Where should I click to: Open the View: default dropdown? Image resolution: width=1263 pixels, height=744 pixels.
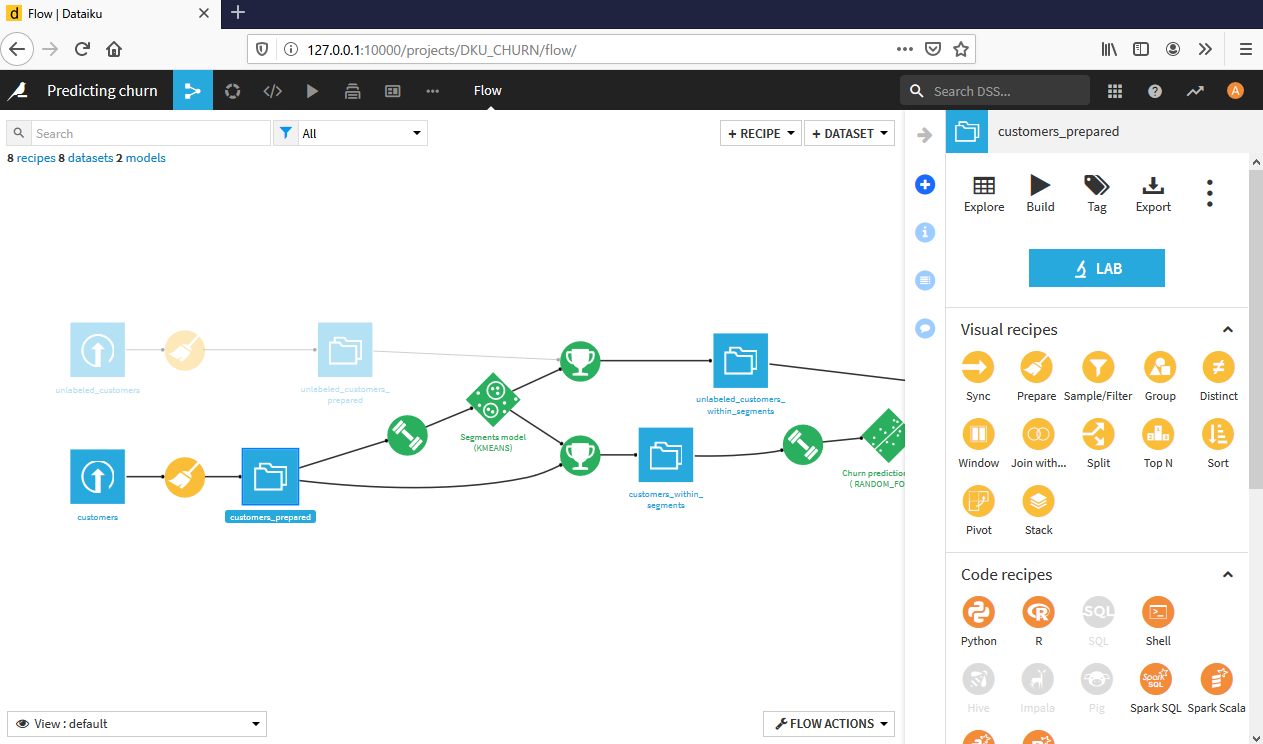click(137, 723)
